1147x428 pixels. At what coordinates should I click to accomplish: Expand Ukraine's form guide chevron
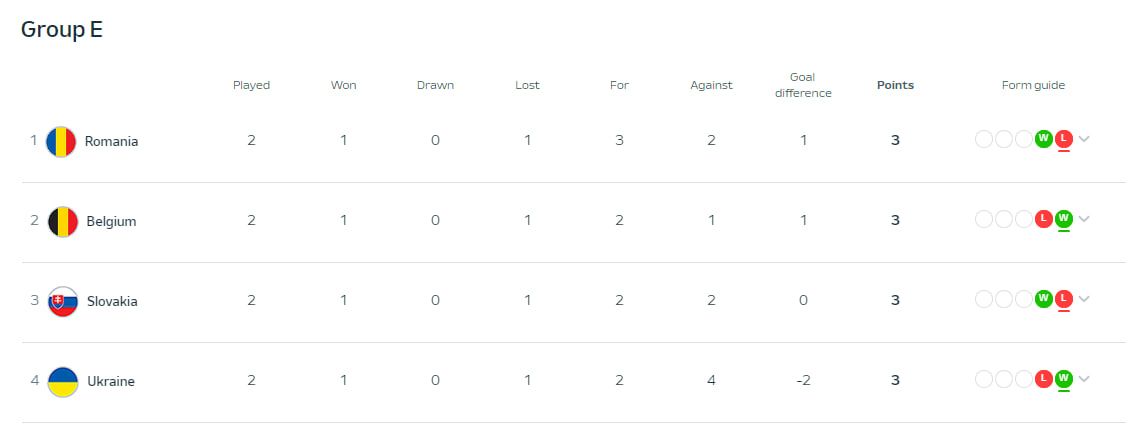tap(1084, 379)
